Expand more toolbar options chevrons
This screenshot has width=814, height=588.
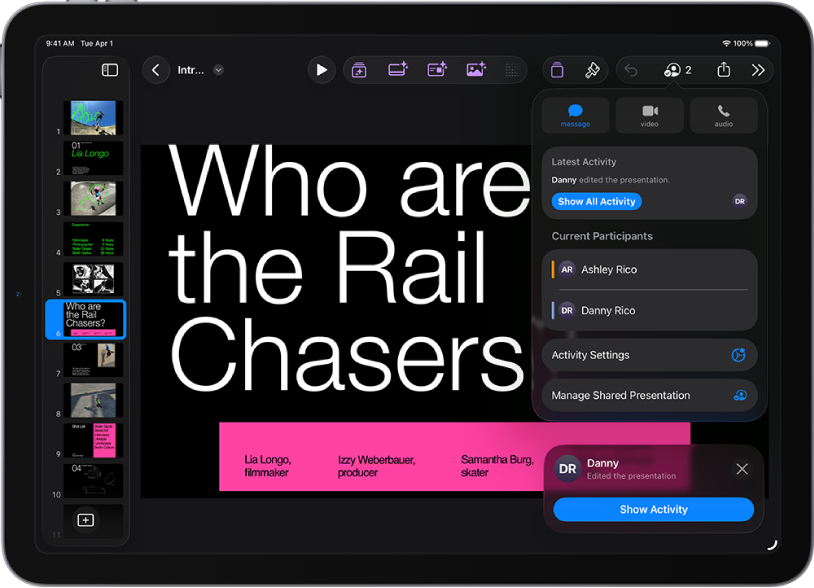point(758,70)
